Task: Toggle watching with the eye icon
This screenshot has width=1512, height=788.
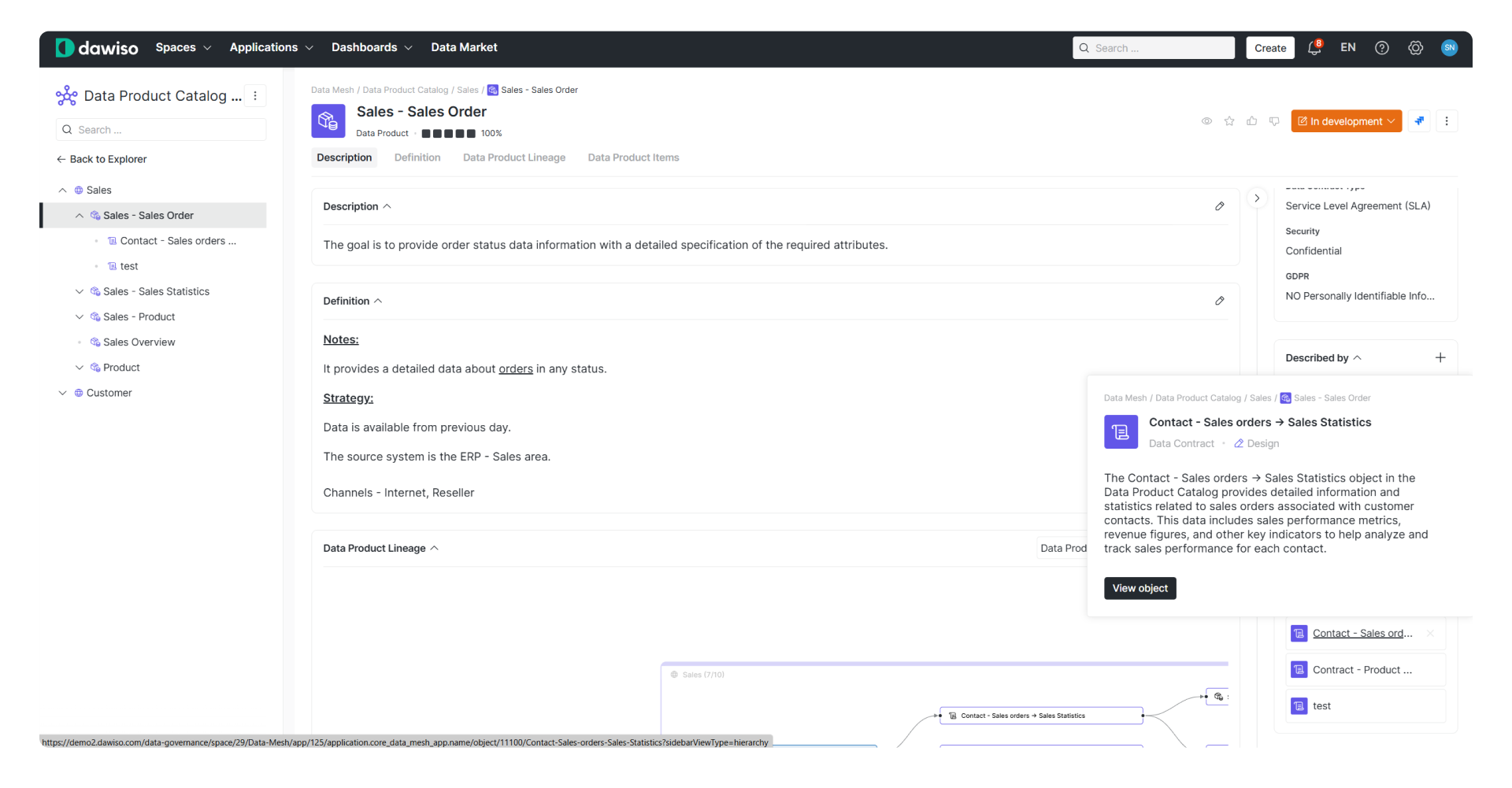Action: click(1206, 121)
